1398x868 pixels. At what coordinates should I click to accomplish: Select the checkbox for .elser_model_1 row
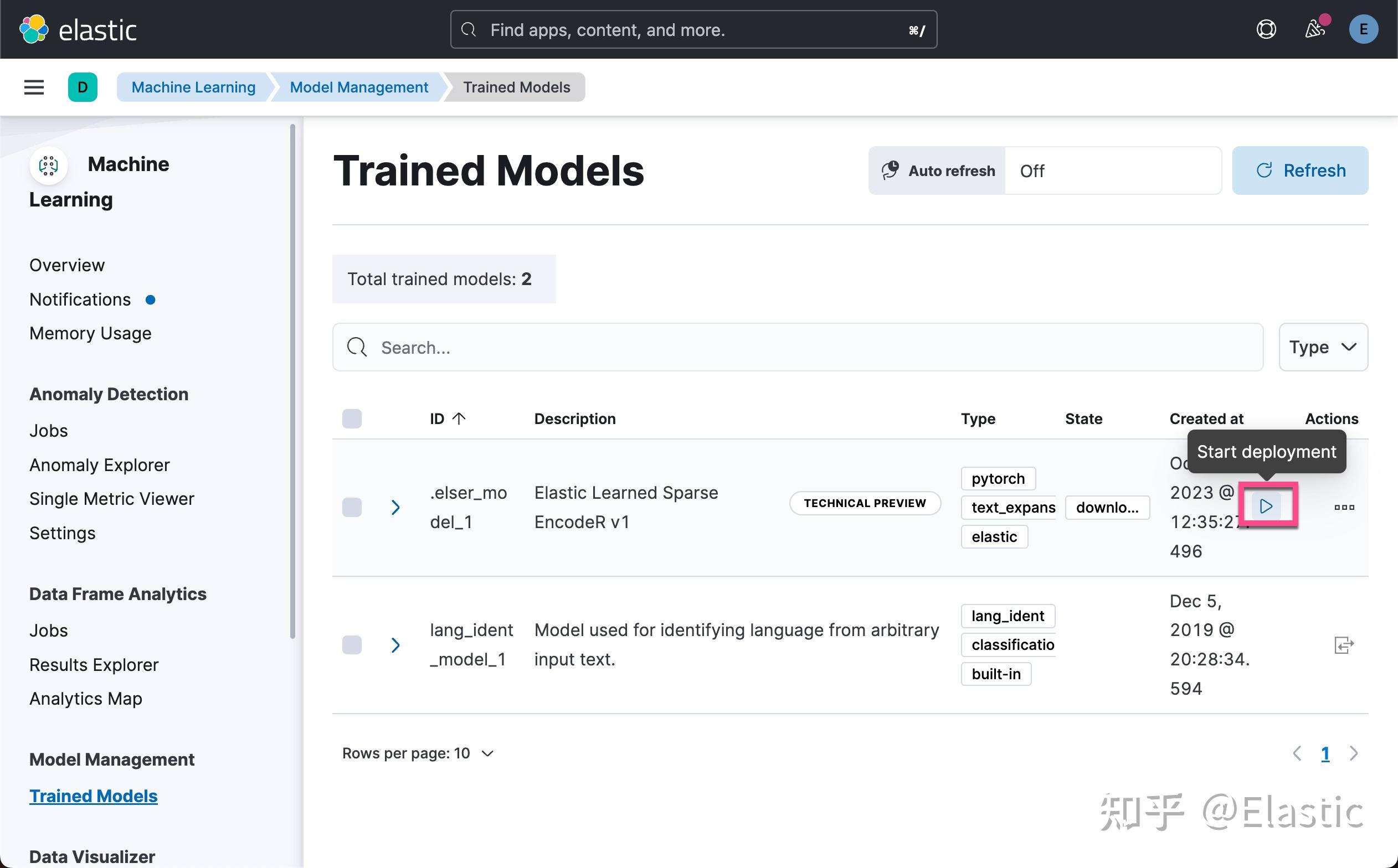tap(352, 507)
